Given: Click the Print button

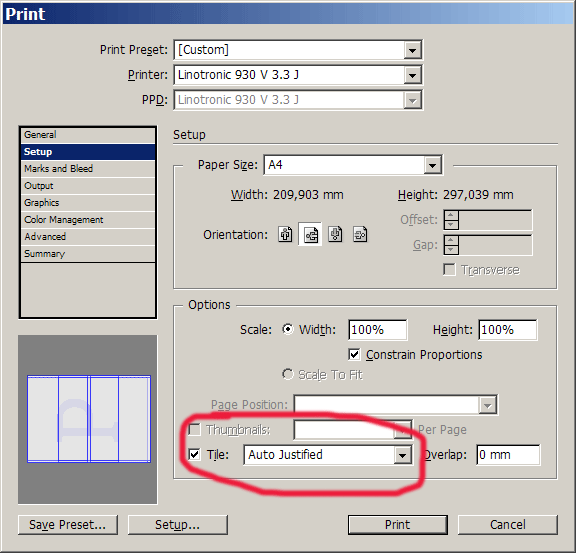Looking at the screenshot, I should pyautogui.click(x=398, y=525).
